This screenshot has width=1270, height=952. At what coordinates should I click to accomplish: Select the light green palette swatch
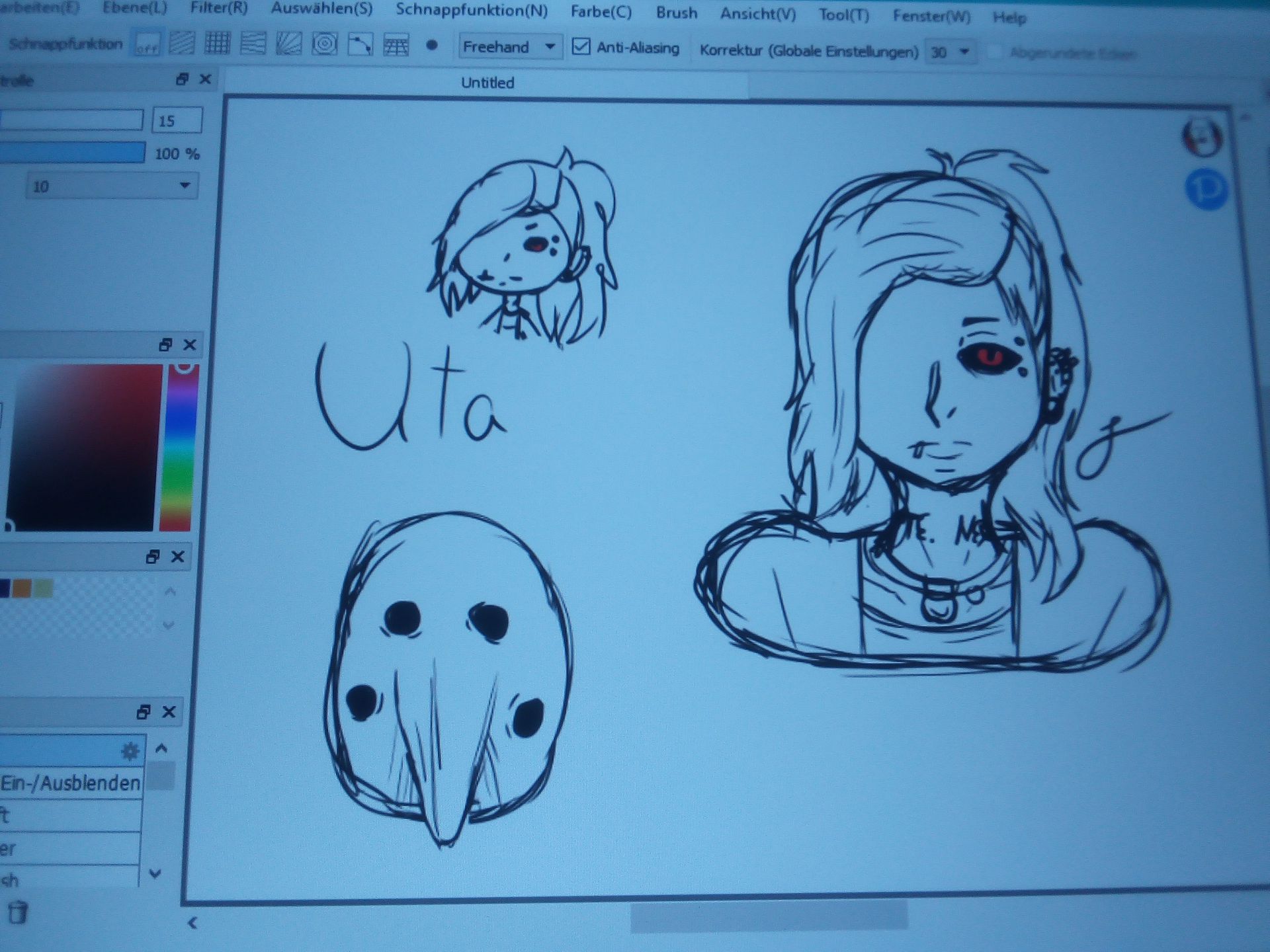[43, 588]
